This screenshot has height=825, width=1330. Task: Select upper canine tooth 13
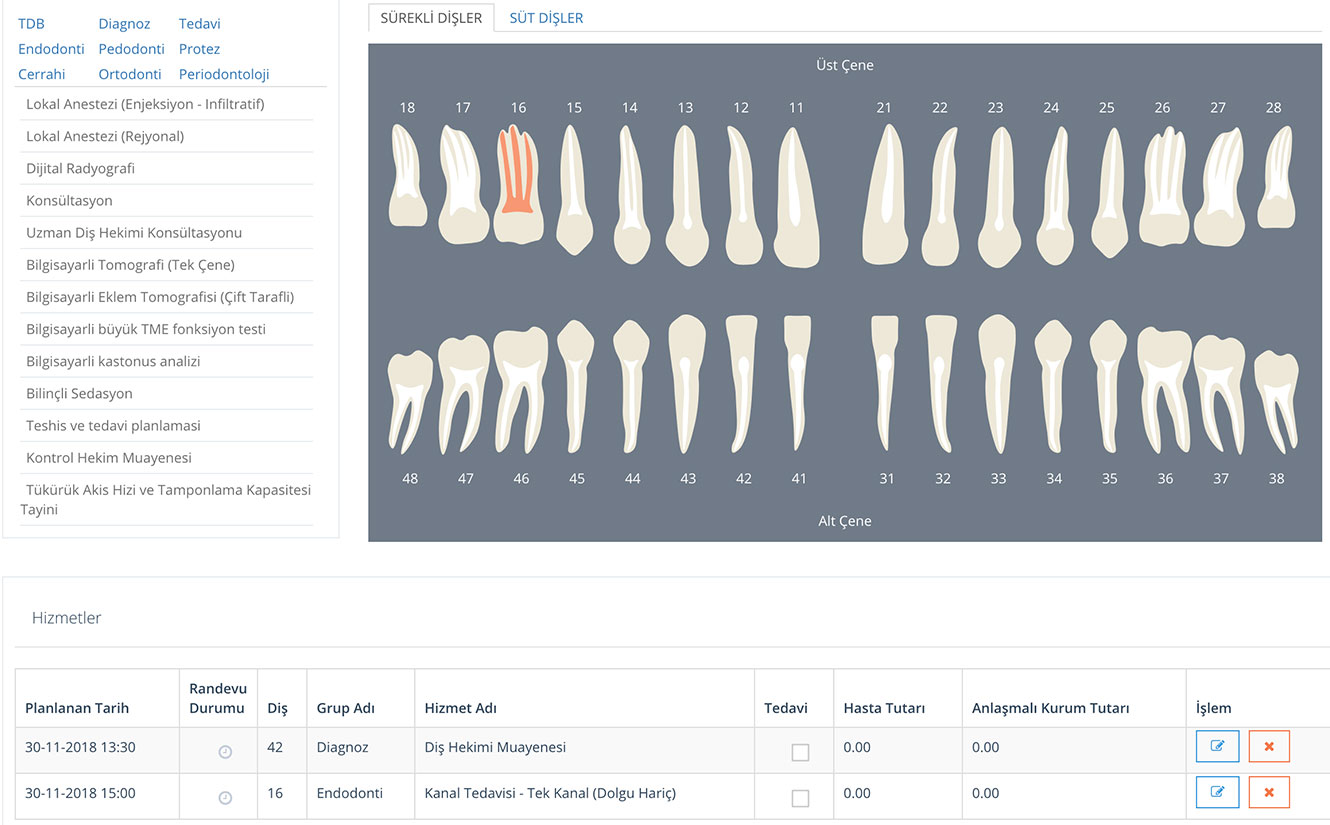coord(686,195)
